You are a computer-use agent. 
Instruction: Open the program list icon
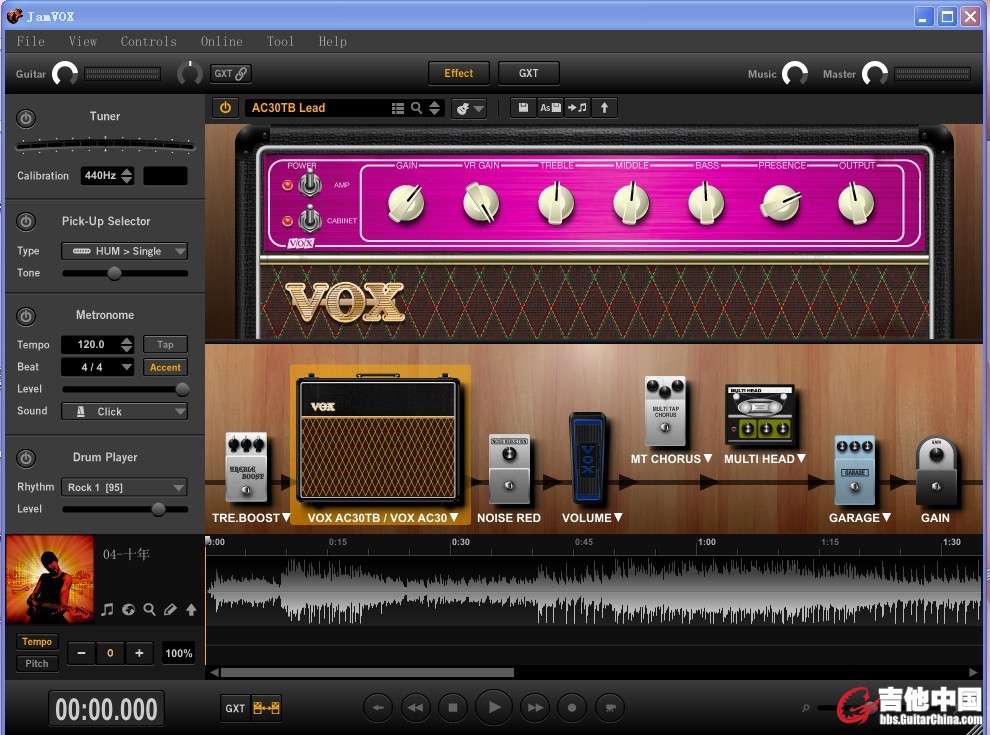pos(398,109)
